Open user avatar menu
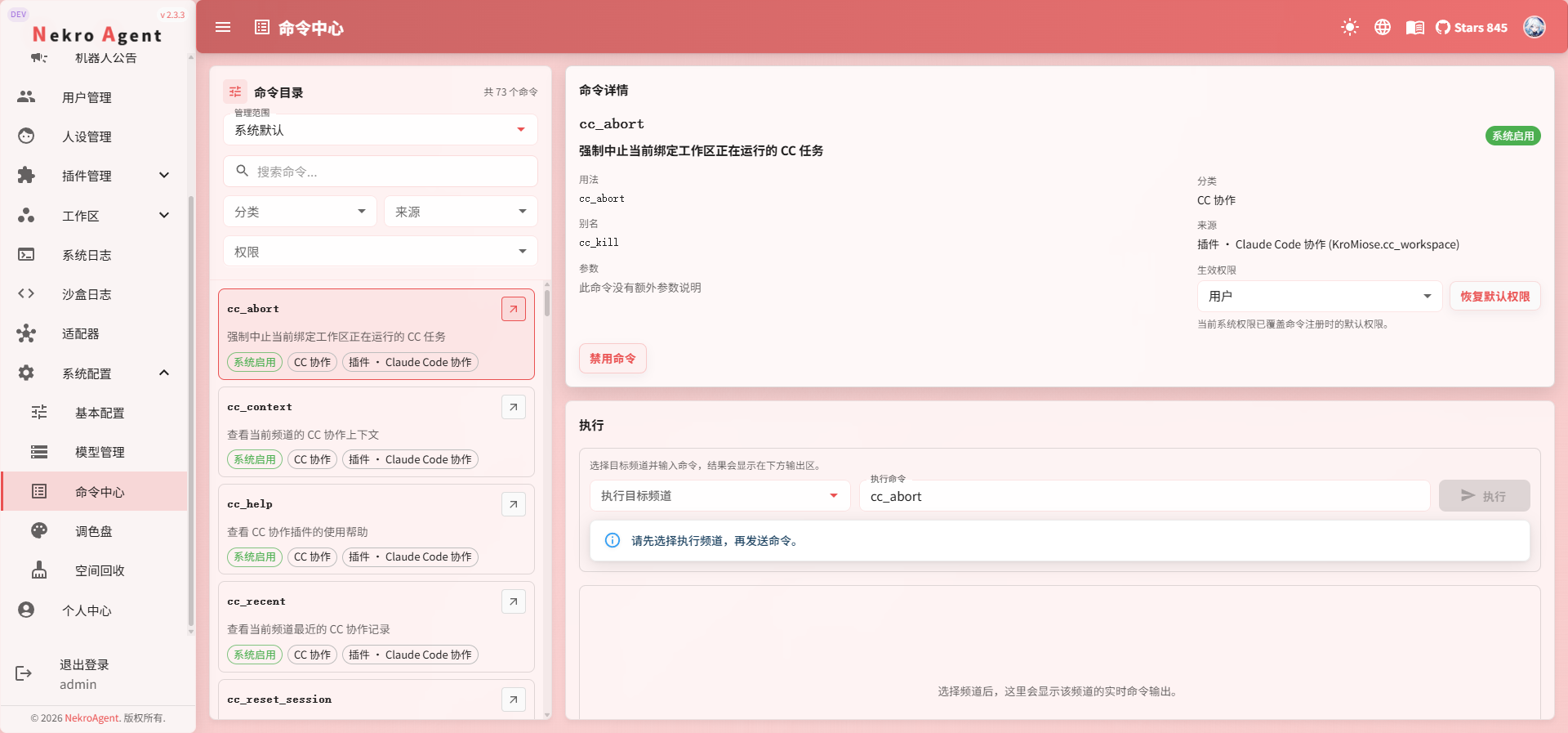Viewport: 1568px width, 733px height. coord(1535,27)
